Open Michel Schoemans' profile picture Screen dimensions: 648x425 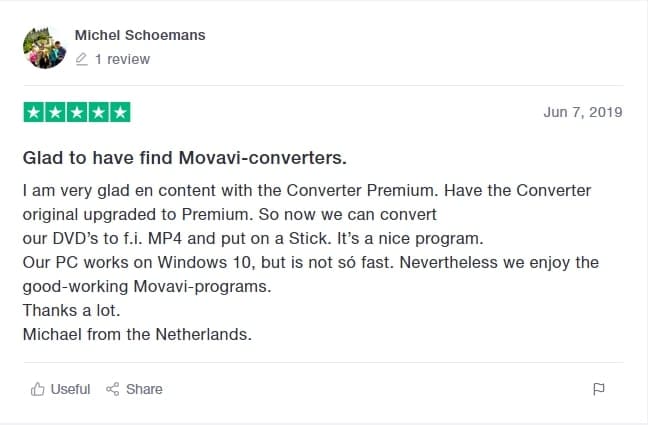pos(44,46)
